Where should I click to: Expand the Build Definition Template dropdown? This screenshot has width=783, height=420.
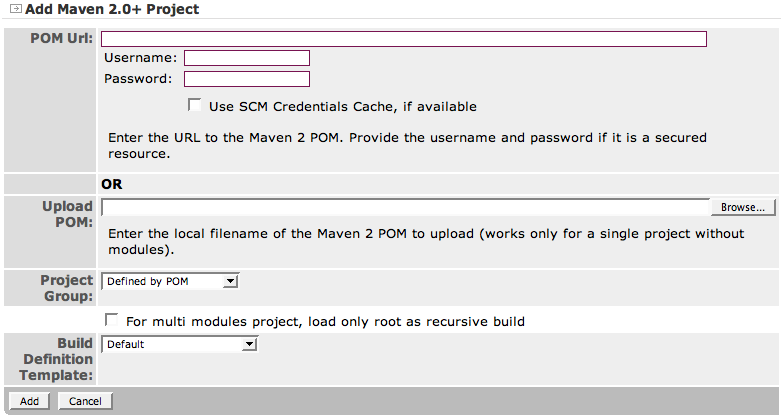pyautogui.click(x=180, y=344)
